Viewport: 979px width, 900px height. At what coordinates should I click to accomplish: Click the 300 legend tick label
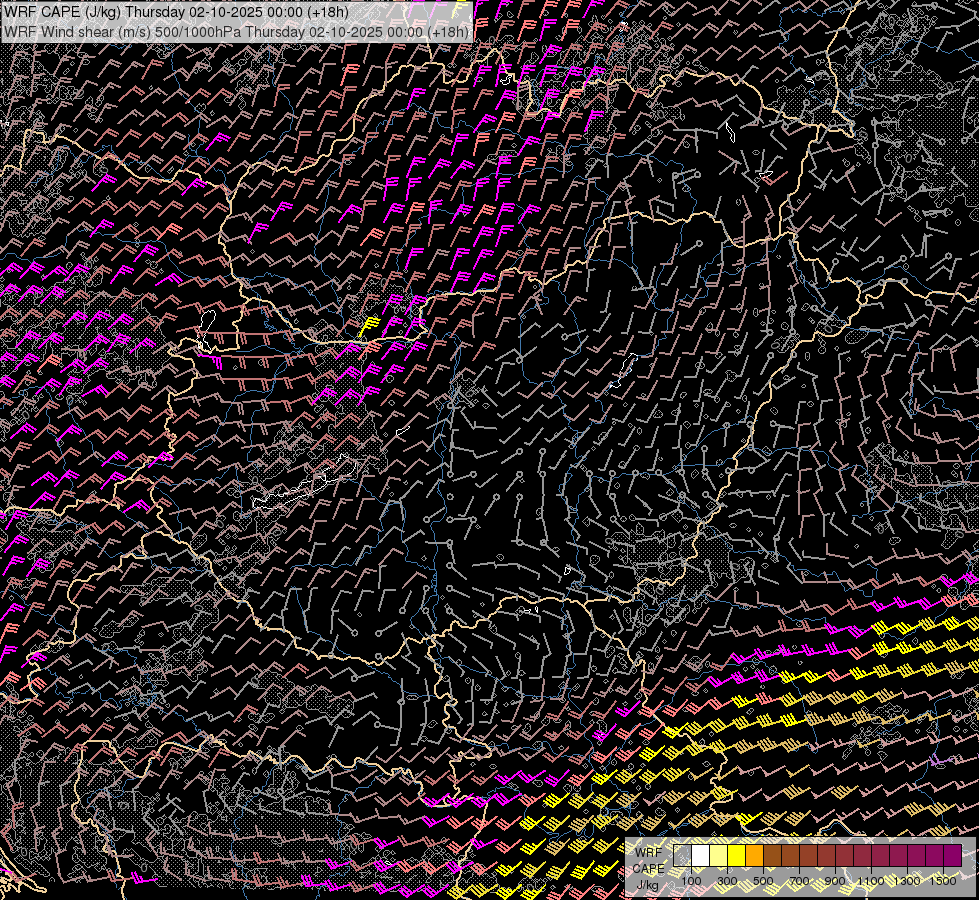[x=727, y=881]
